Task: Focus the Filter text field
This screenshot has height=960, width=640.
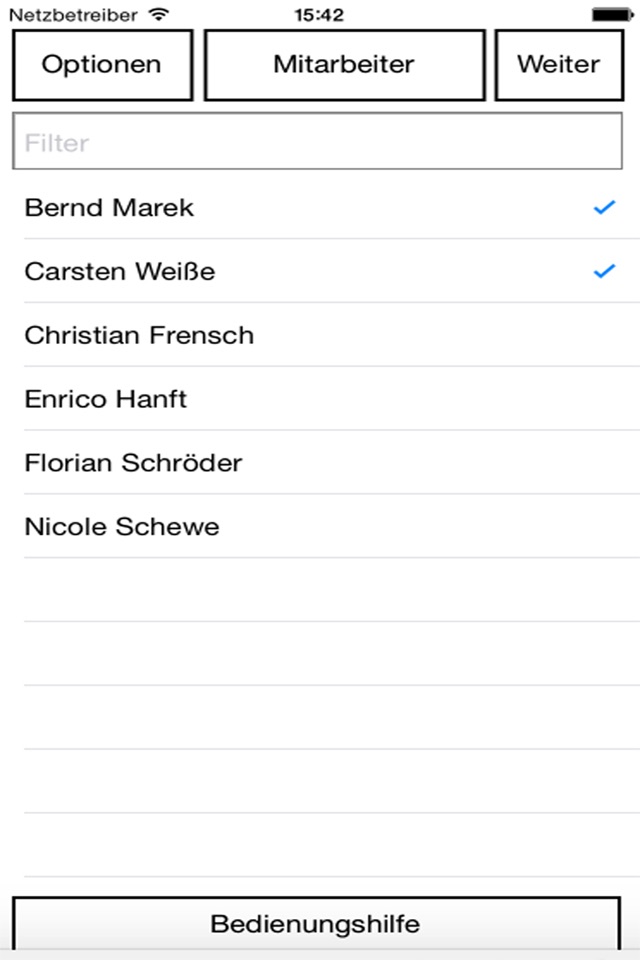Action: click(316, 142)
